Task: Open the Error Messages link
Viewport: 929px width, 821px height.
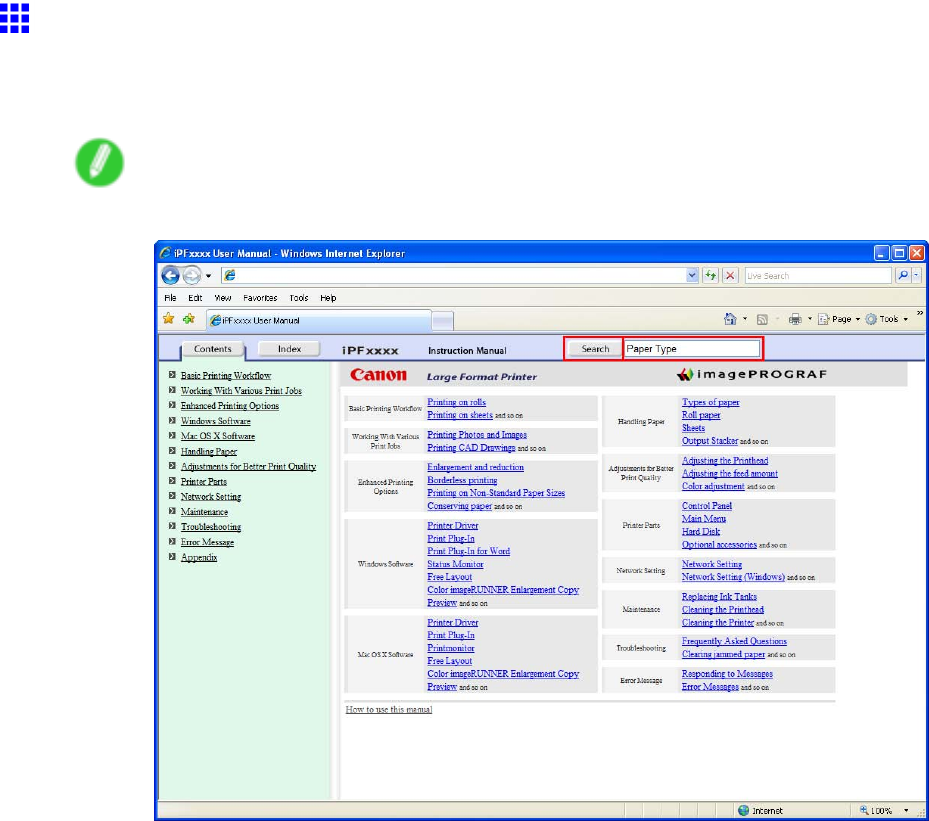Action: click(710, 687)
